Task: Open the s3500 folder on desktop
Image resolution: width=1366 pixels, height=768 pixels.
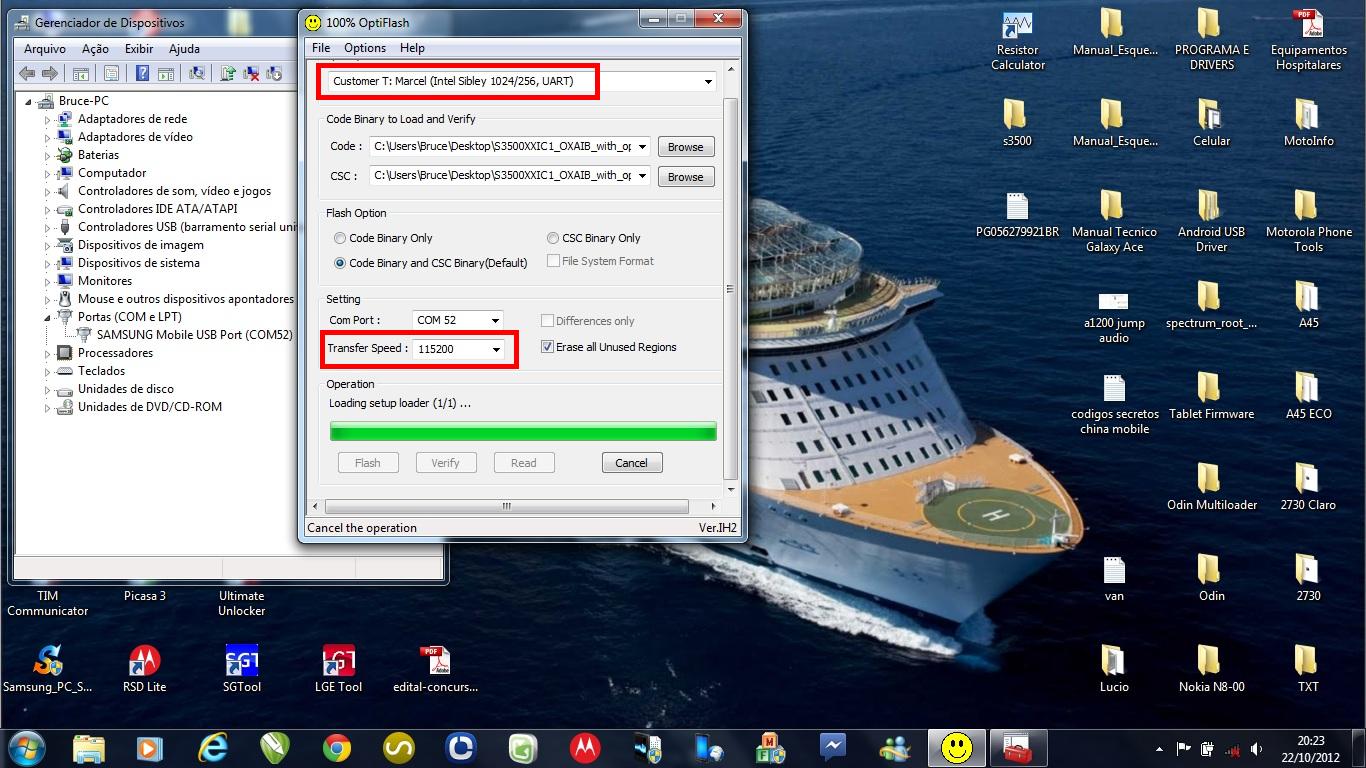Action: (1017, 123)
